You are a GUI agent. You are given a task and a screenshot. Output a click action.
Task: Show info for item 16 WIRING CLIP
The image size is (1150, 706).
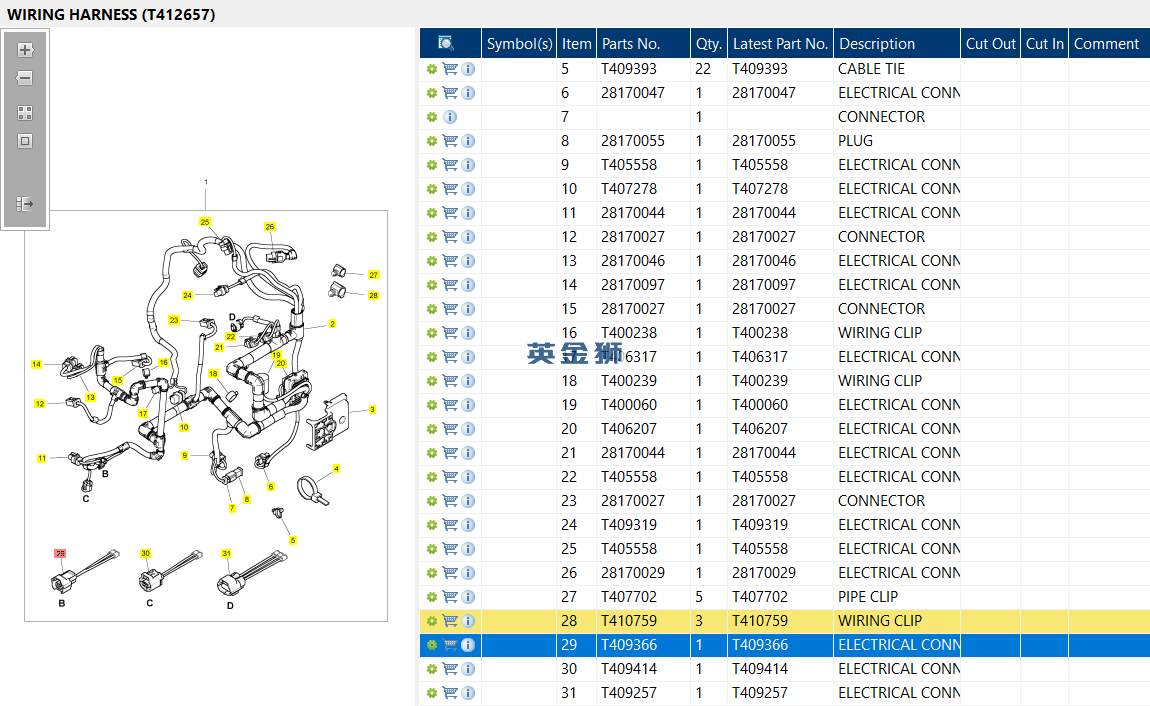[x=468, y=333]
